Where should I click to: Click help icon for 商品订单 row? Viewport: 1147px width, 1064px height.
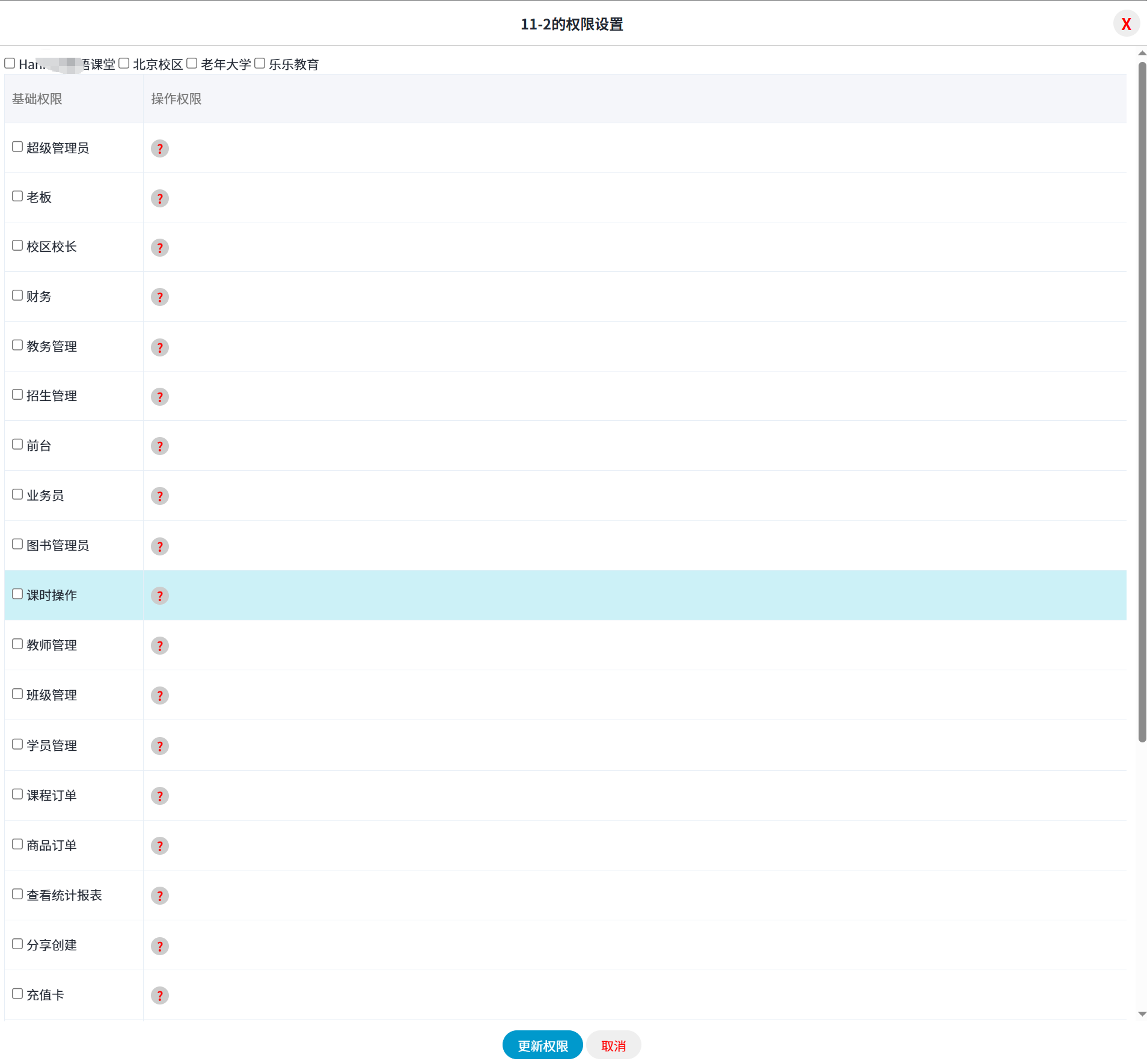pos(159,846)
